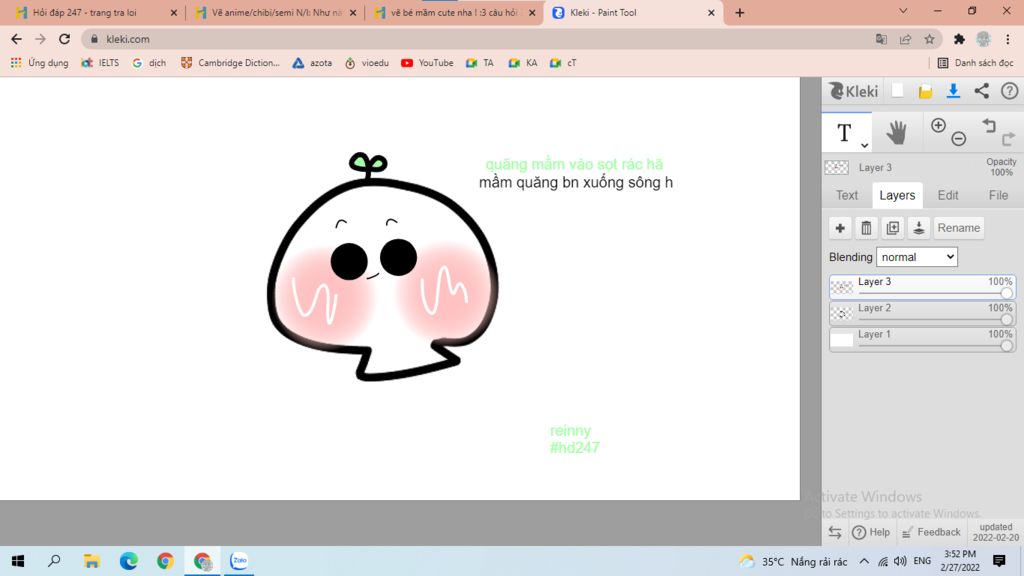
Task: Adjust Layer 1 opacity slider
Action: coord(1006,345)
